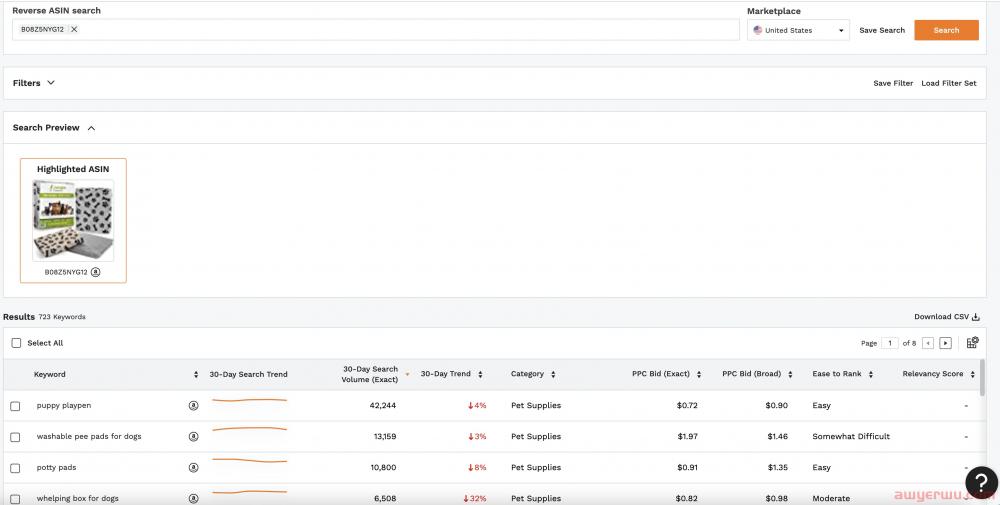1000x505 pixels.
Task: Click Amazon icon beside B08Z5NYG12 under thumbnail
Action: pyautogui.click(x=96, y=272)
